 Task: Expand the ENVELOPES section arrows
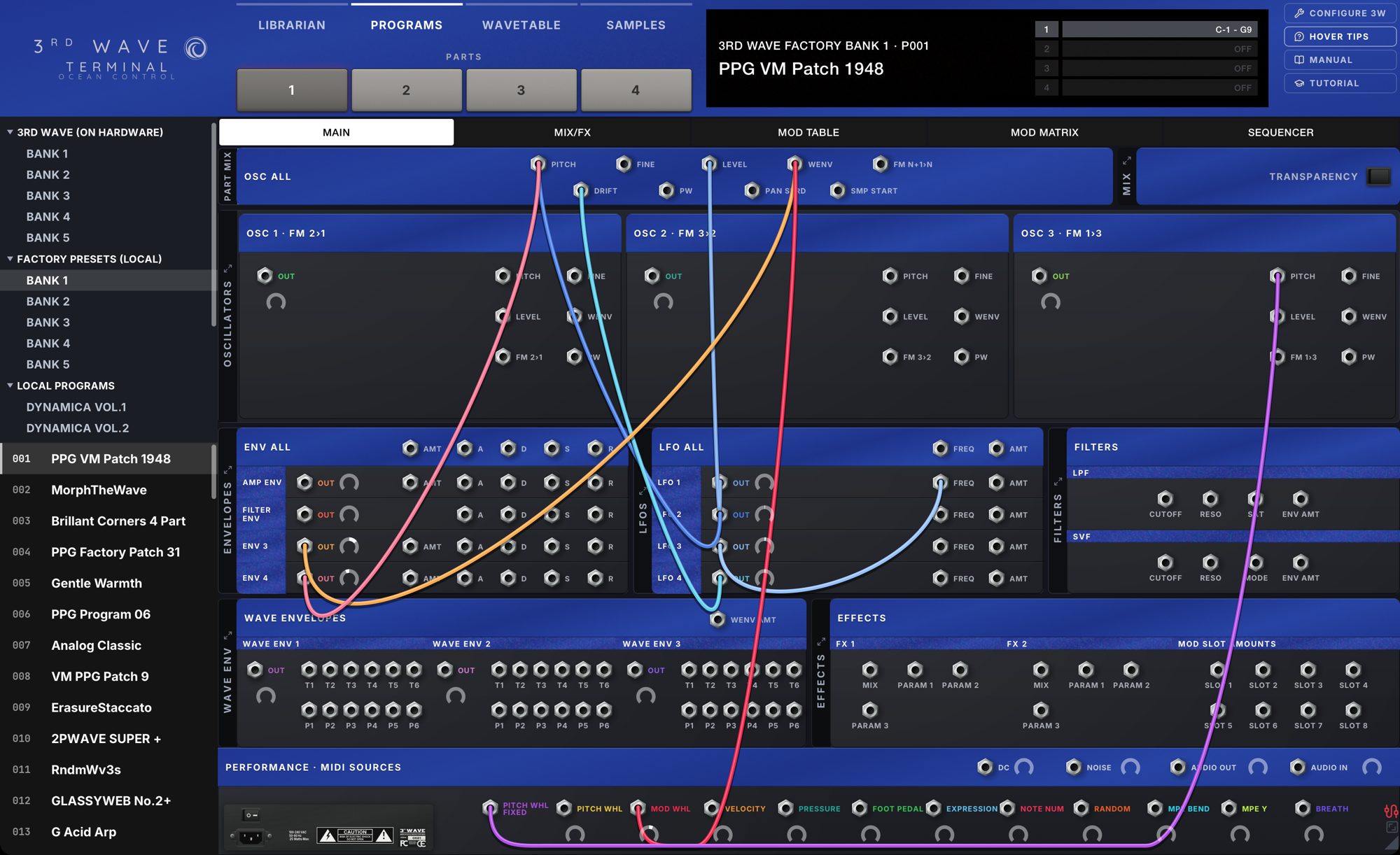tap(227, 469)
